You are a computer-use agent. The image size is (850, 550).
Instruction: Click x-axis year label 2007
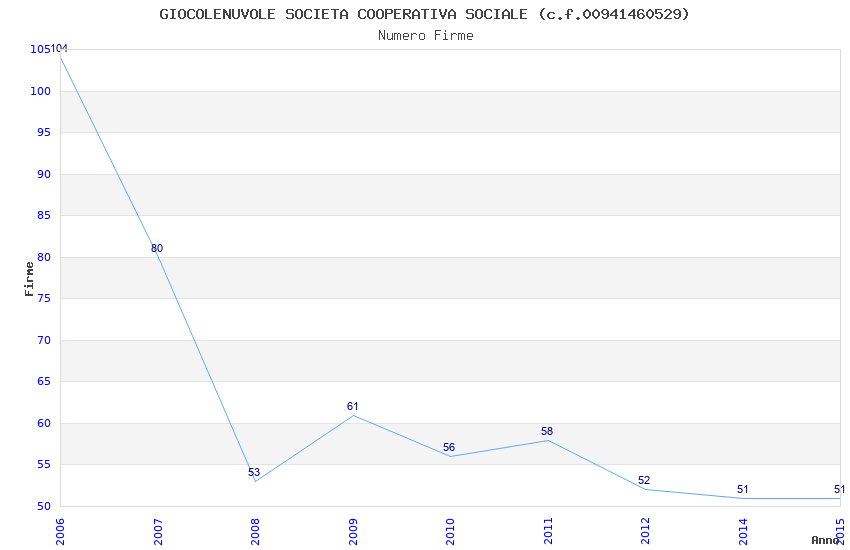pyautogui.click(x=158, y=531)
